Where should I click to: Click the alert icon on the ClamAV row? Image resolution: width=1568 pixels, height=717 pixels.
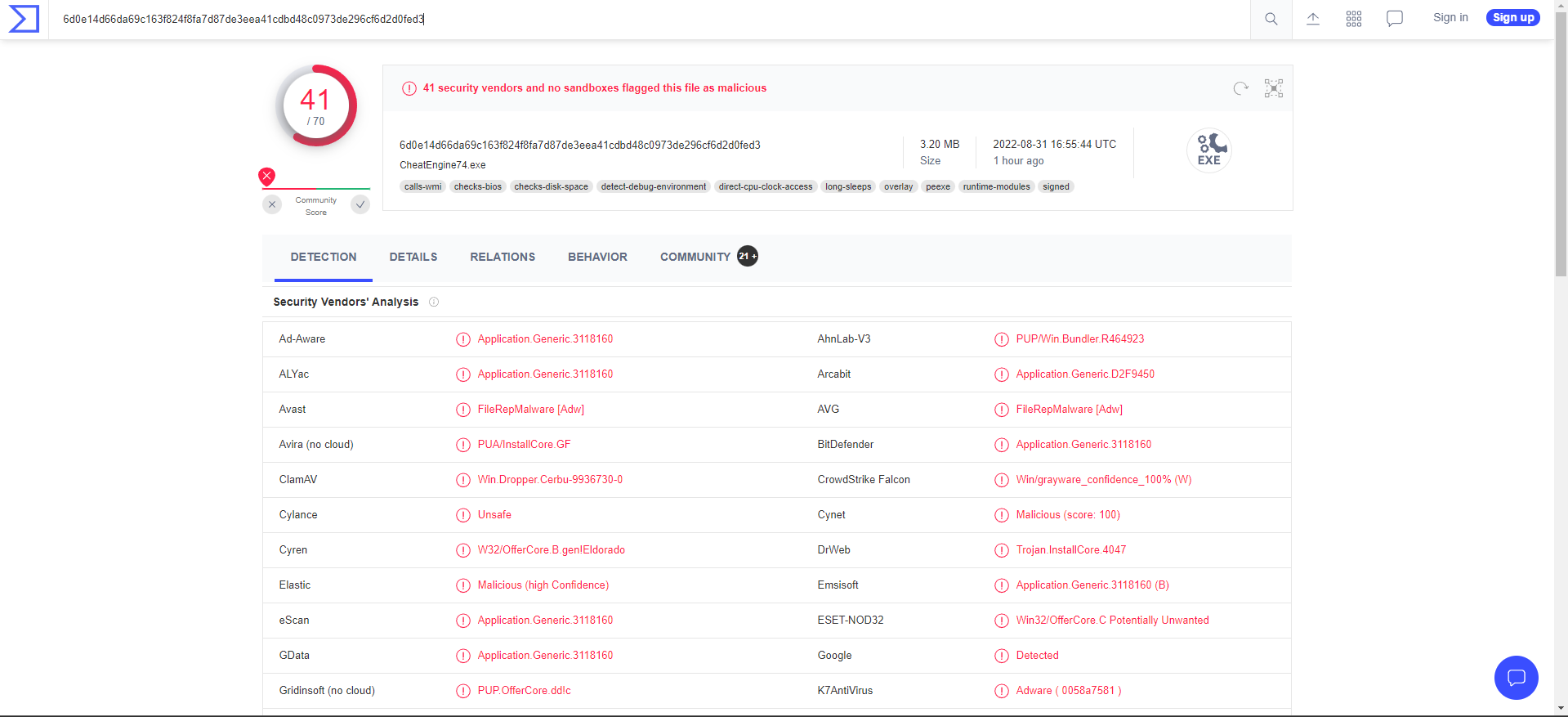[x=463, y=480]
